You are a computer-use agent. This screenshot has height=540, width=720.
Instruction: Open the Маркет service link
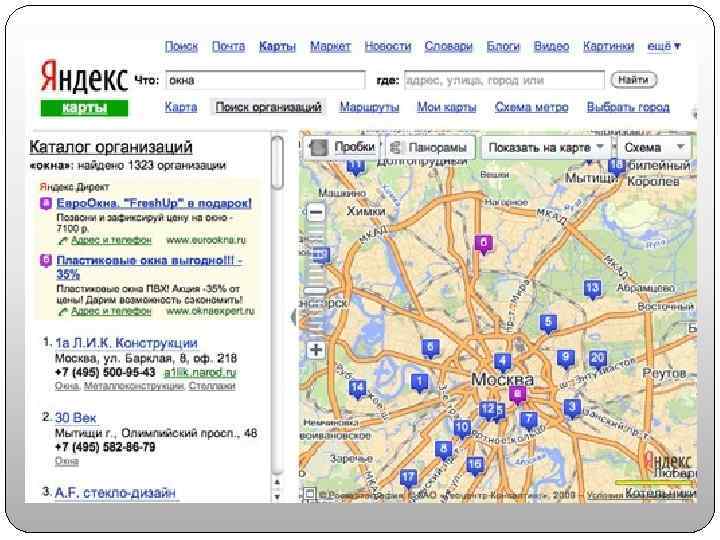[x=330, y=46]
